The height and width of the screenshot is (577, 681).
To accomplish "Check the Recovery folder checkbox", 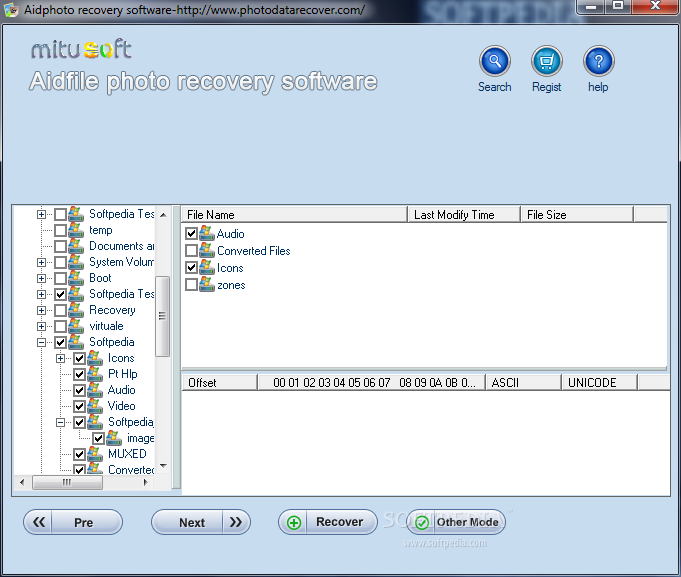I will [x=60, y=310].
